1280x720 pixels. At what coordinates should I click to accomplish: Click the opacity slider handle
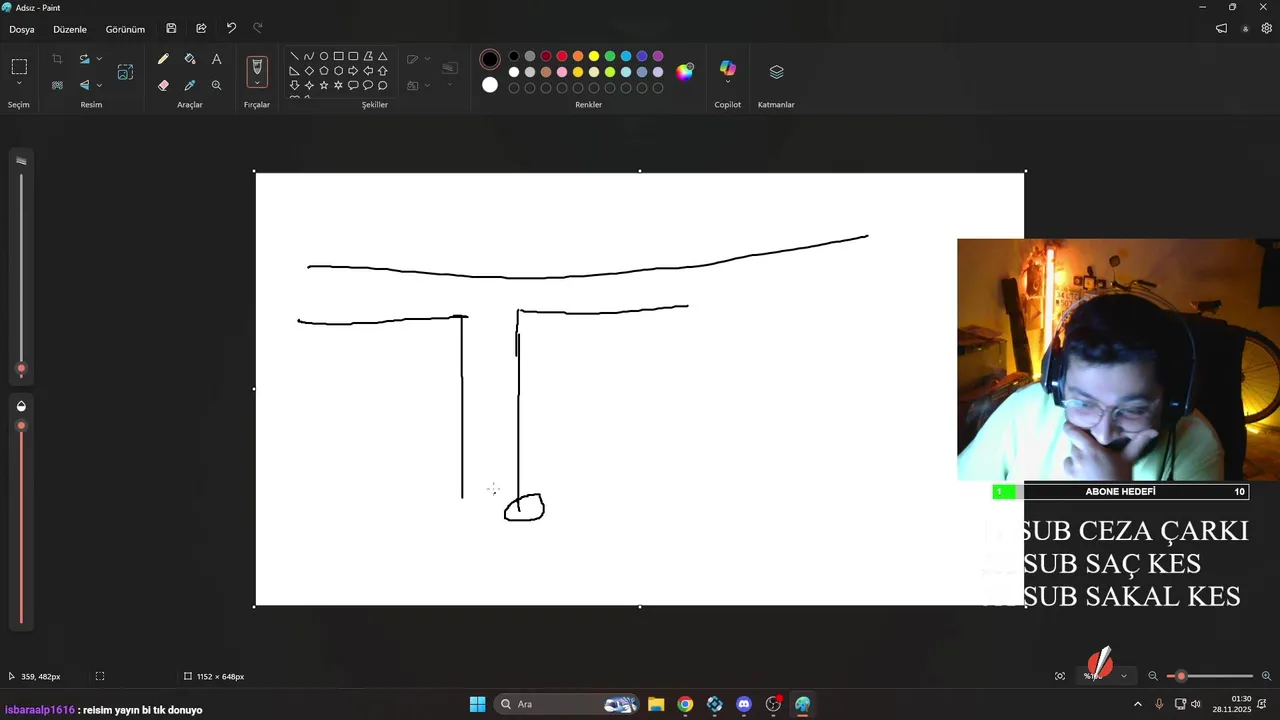point(21,426)
